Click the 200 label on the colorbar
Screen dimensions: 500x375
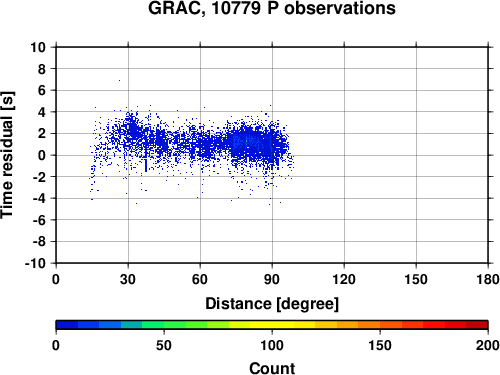coord(488,345)
